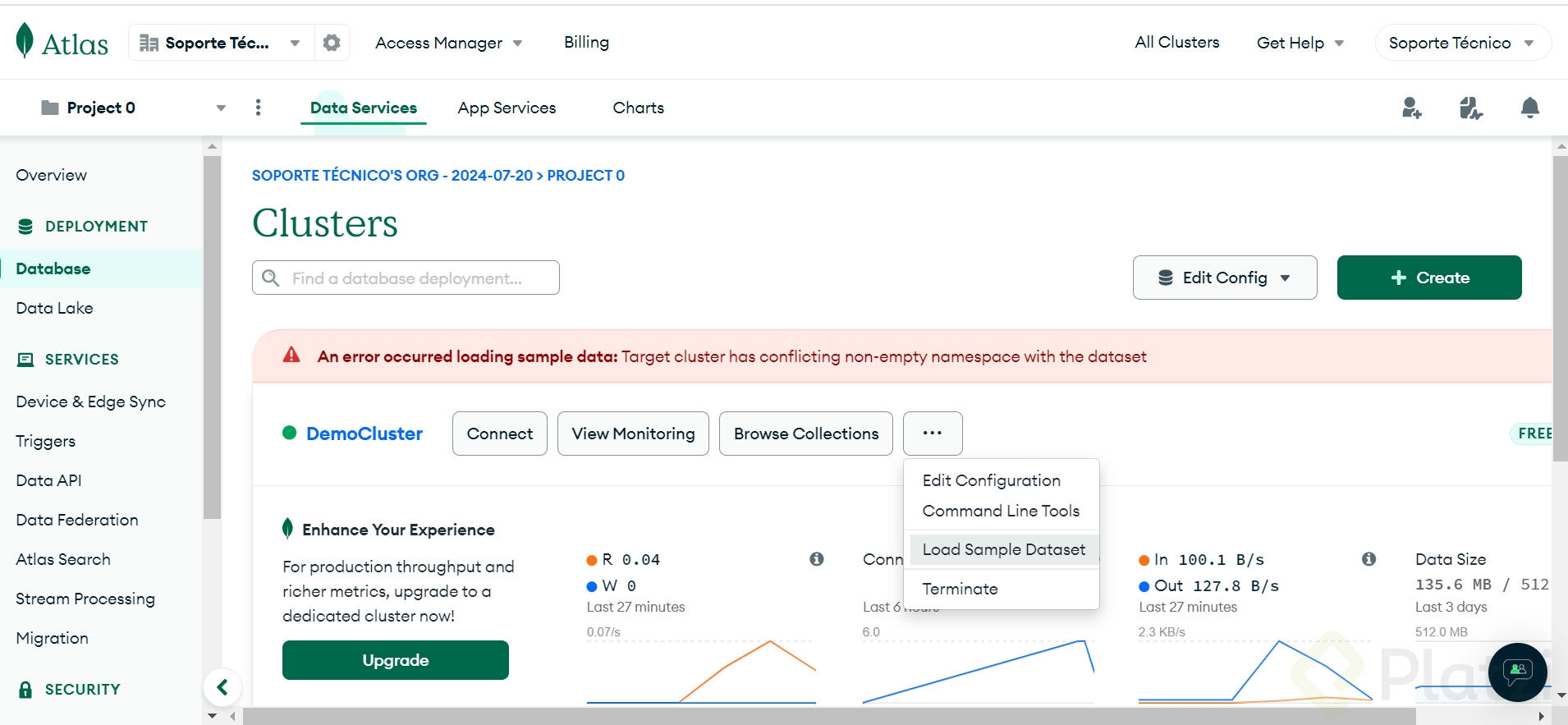Click the Create cluster button
This screenshot has width=1568, height=725.
[x=1429, y=278]
